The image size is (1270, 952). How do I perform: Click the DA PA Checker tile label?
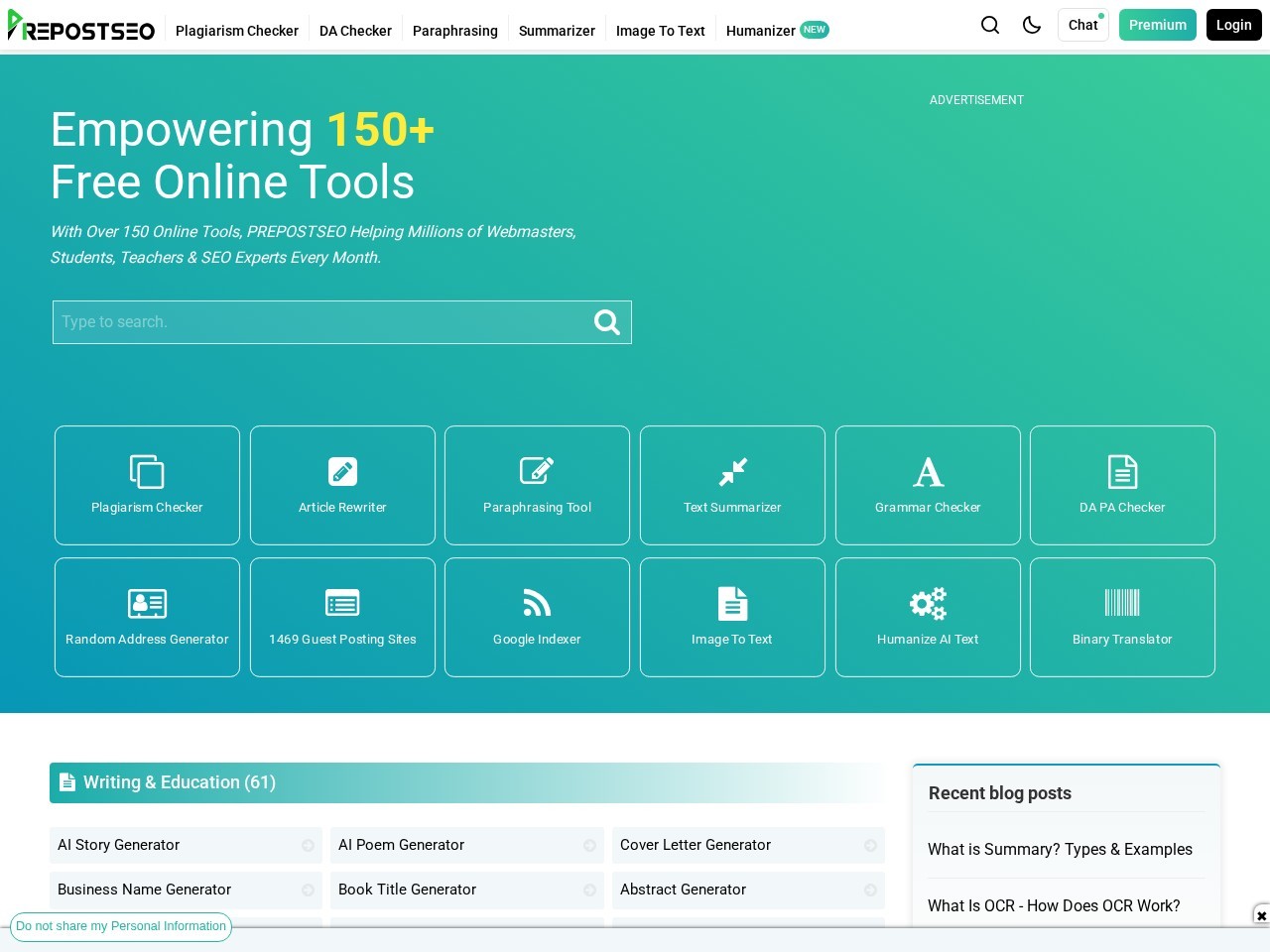1122,508
